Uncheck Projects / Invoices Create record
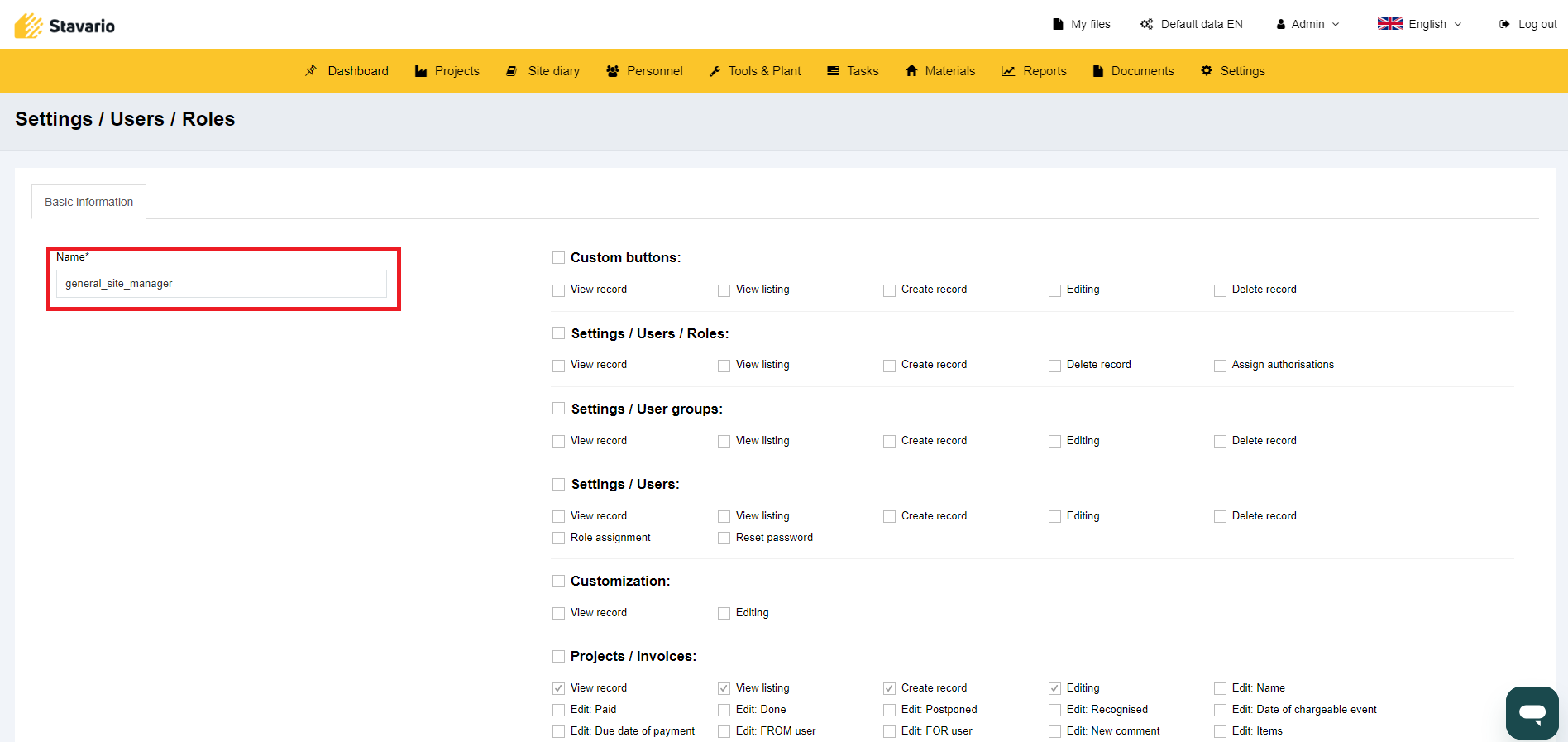The height and width of the screenshot is (742, 1568). (889, 689)
